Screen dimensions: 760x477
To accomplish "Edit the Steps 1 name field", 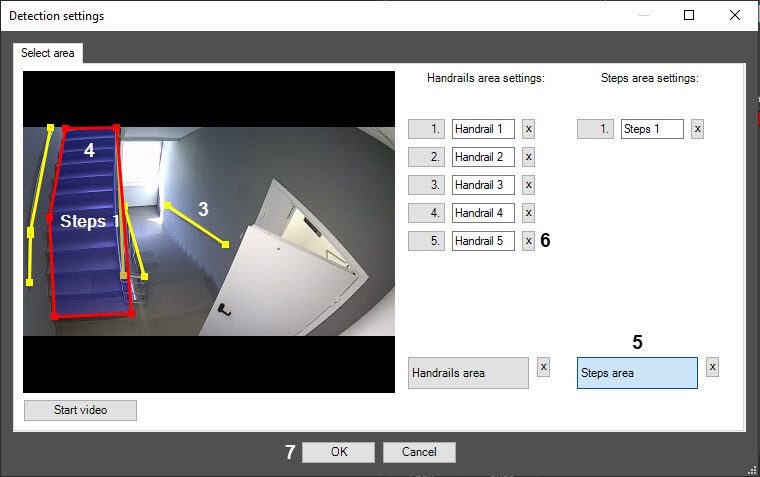I will [652, 129].
